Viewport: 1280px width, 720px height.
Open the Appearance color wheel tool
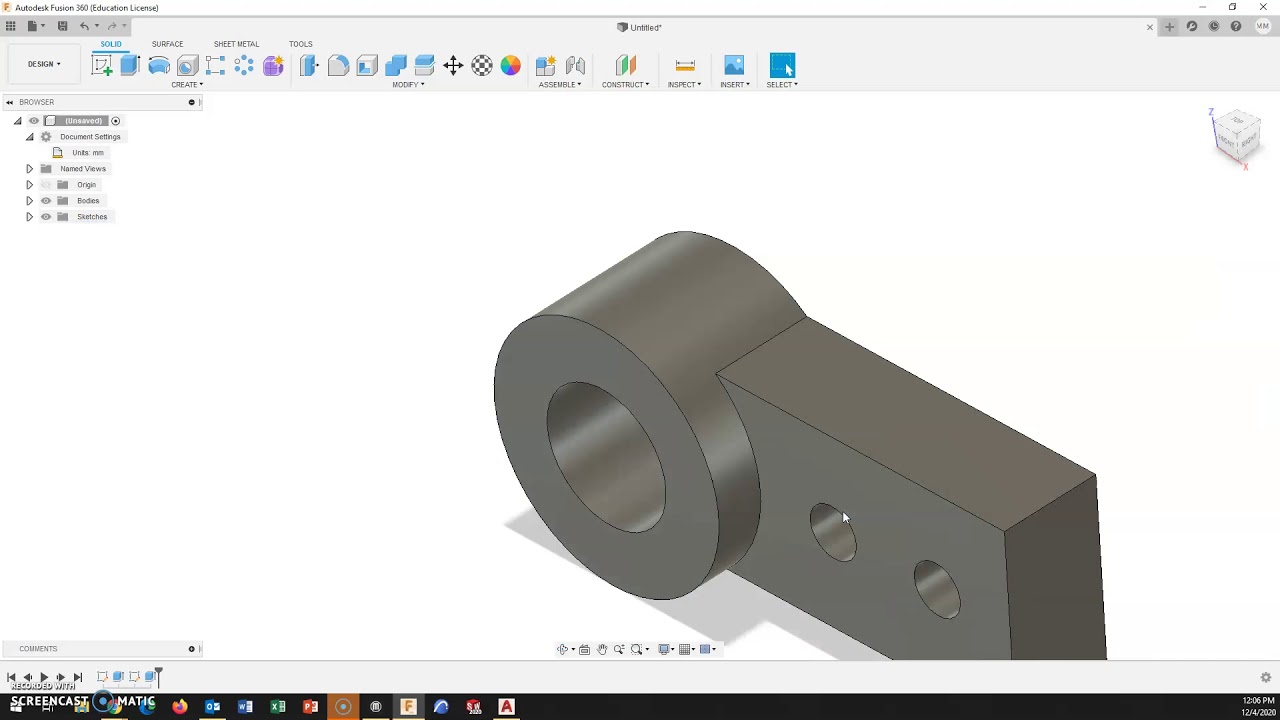click(x=511, y=66)
